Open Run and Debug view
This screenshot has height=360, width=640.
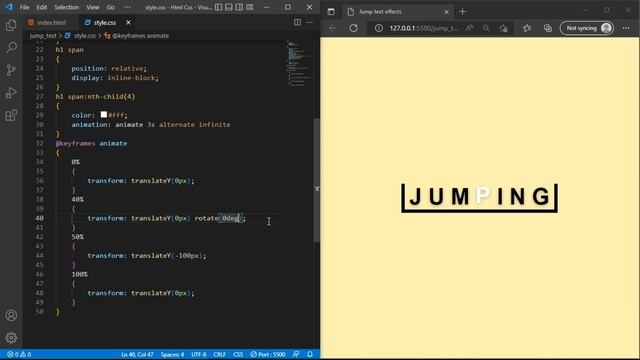(11, 93)
